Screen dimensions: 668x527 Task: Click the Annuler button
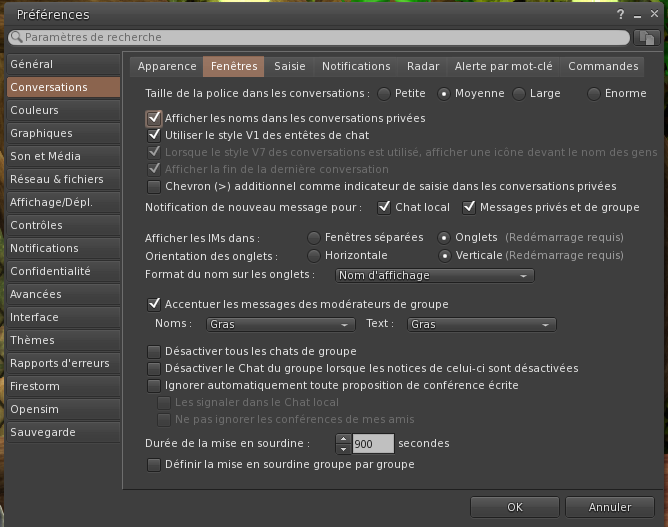[610, 507]
